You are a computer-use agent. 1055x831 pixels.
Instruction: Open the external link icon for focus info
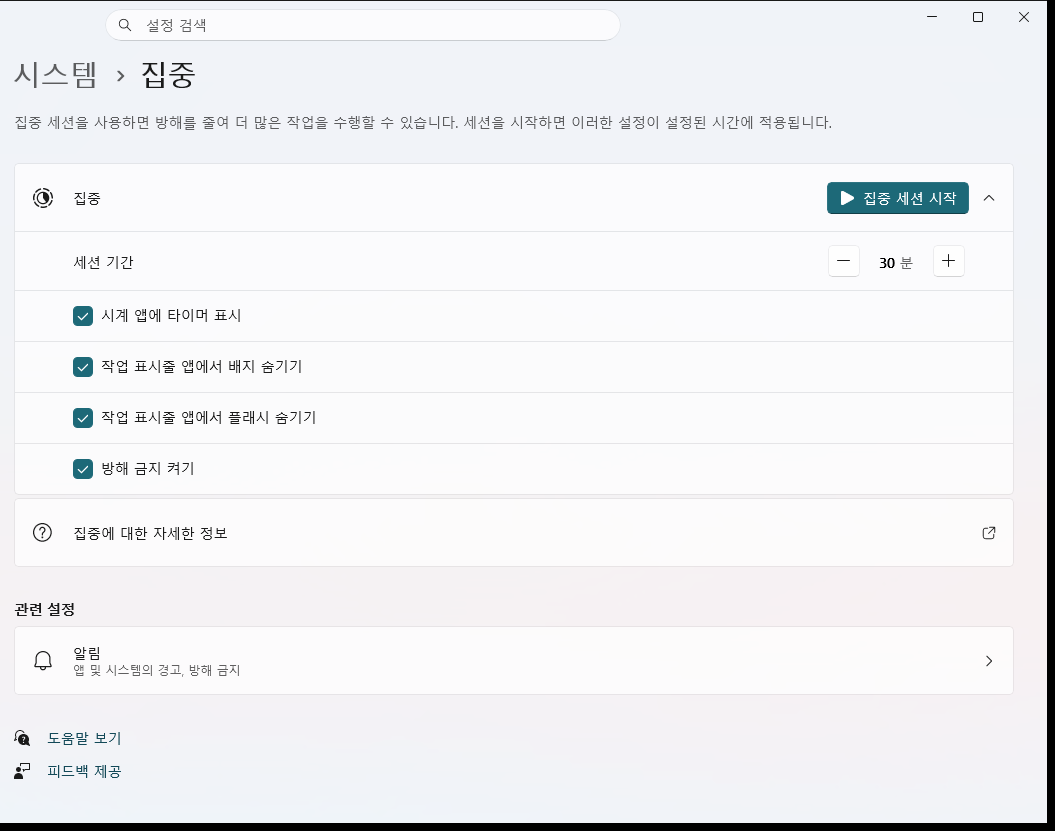tap(988, 533)
